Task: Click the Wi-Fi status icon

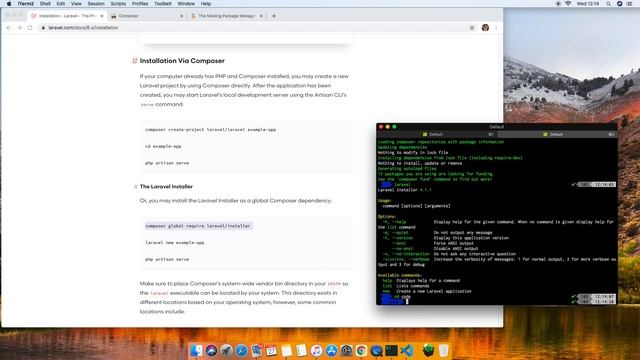Action: point(568,4)
